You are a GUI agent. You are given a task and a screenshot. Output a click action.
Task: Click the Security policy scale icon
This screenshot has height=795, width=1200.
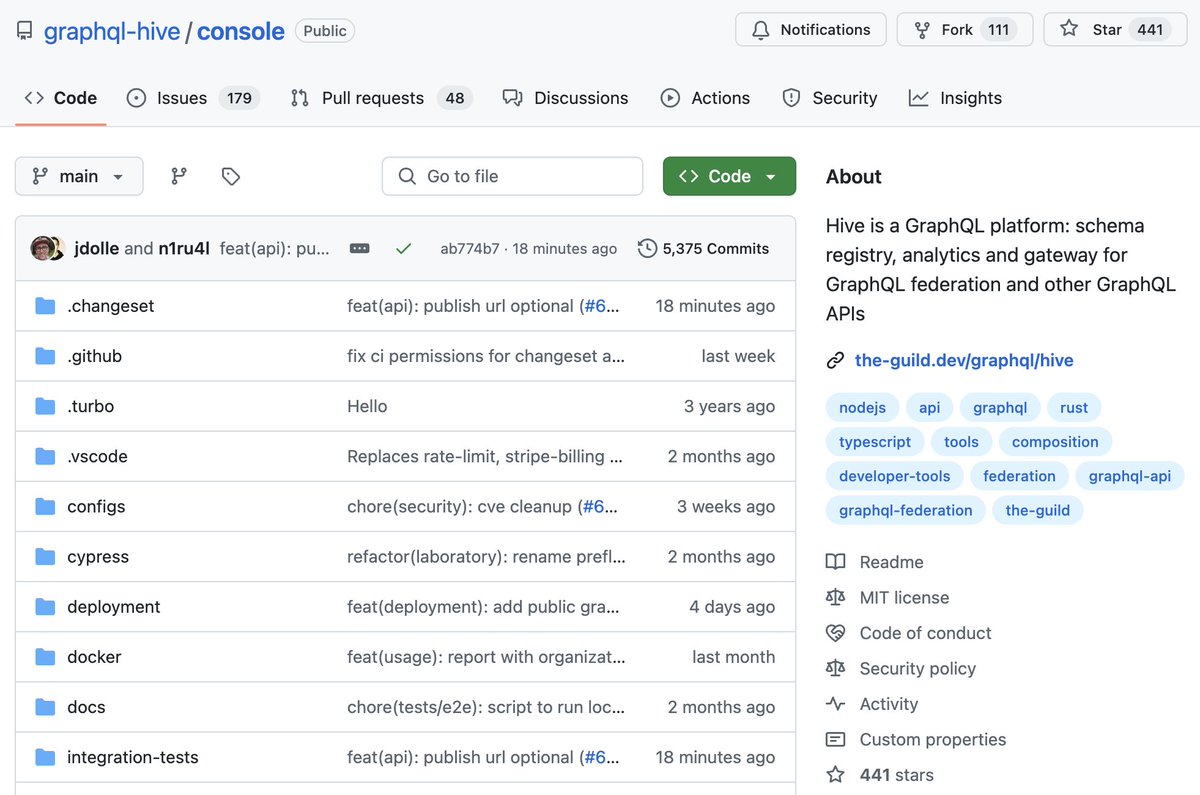tap(835, 668)
